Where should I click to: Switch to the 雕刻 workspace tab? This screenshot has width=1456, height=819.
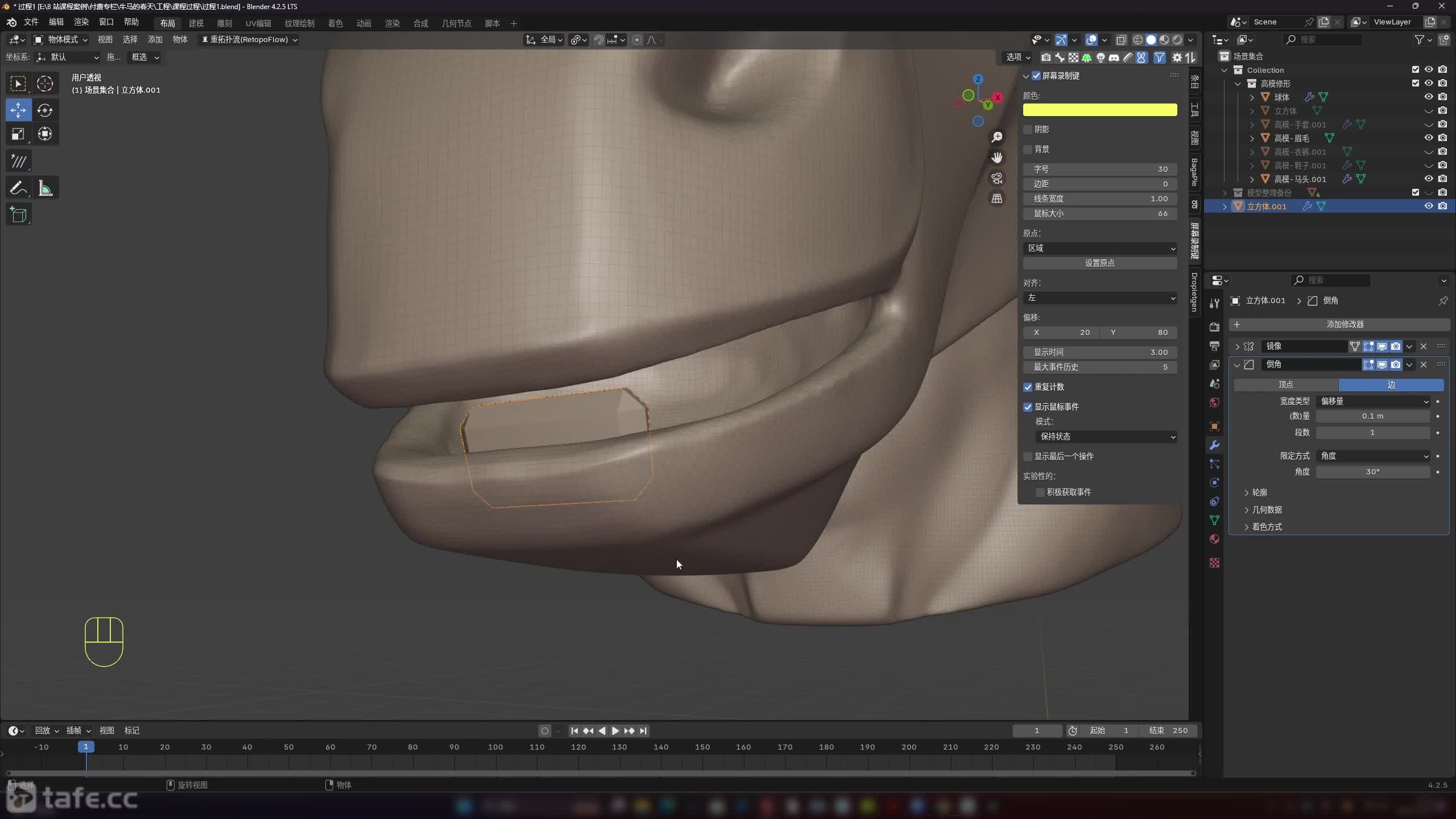tap(224, 23)
